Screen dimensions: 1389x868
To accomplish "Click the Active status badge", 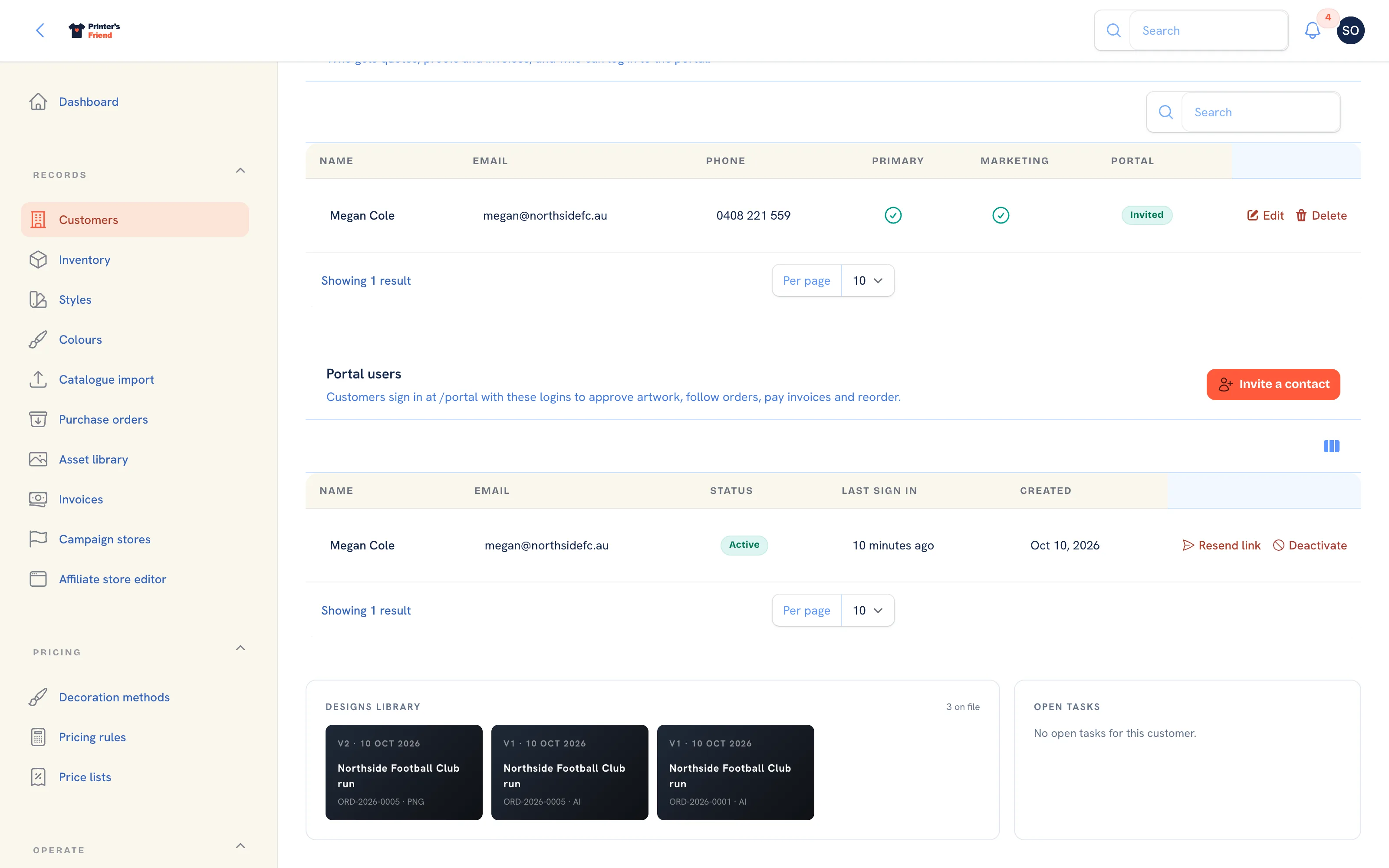I will point(744,545).
